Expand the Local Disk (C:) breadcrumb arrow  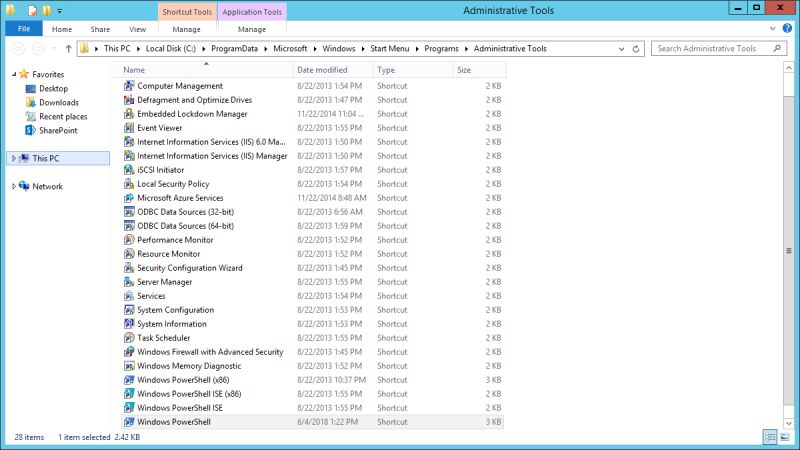click(x=204, y=49)
